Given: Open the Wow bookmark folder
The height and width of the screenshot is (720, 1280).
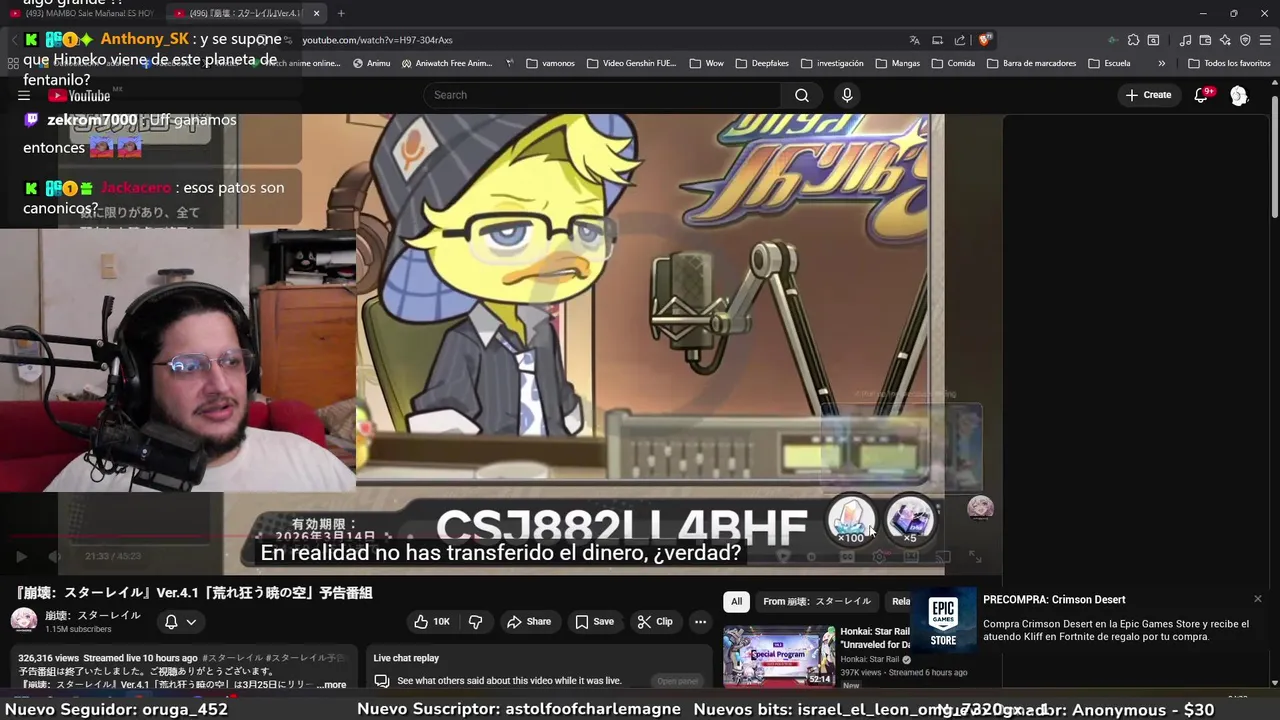Looking at the screenshot, I should 706,63.
